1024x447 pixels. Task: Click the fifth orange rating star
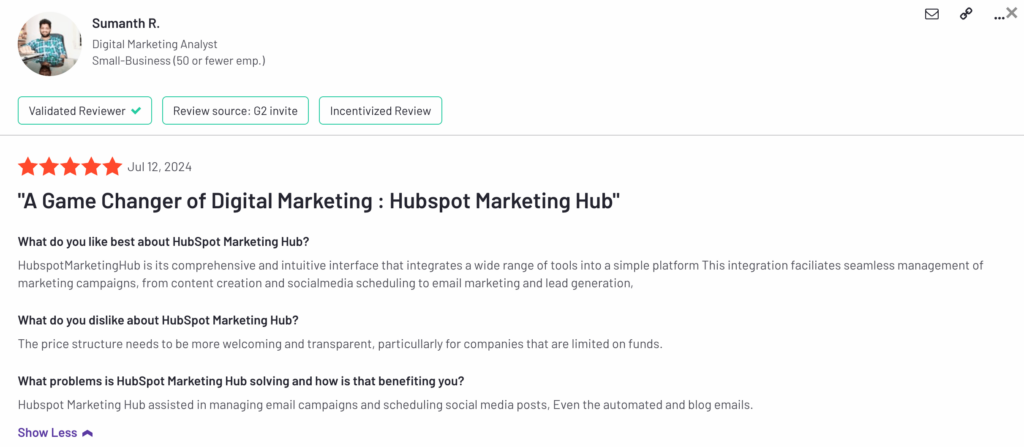112,167
